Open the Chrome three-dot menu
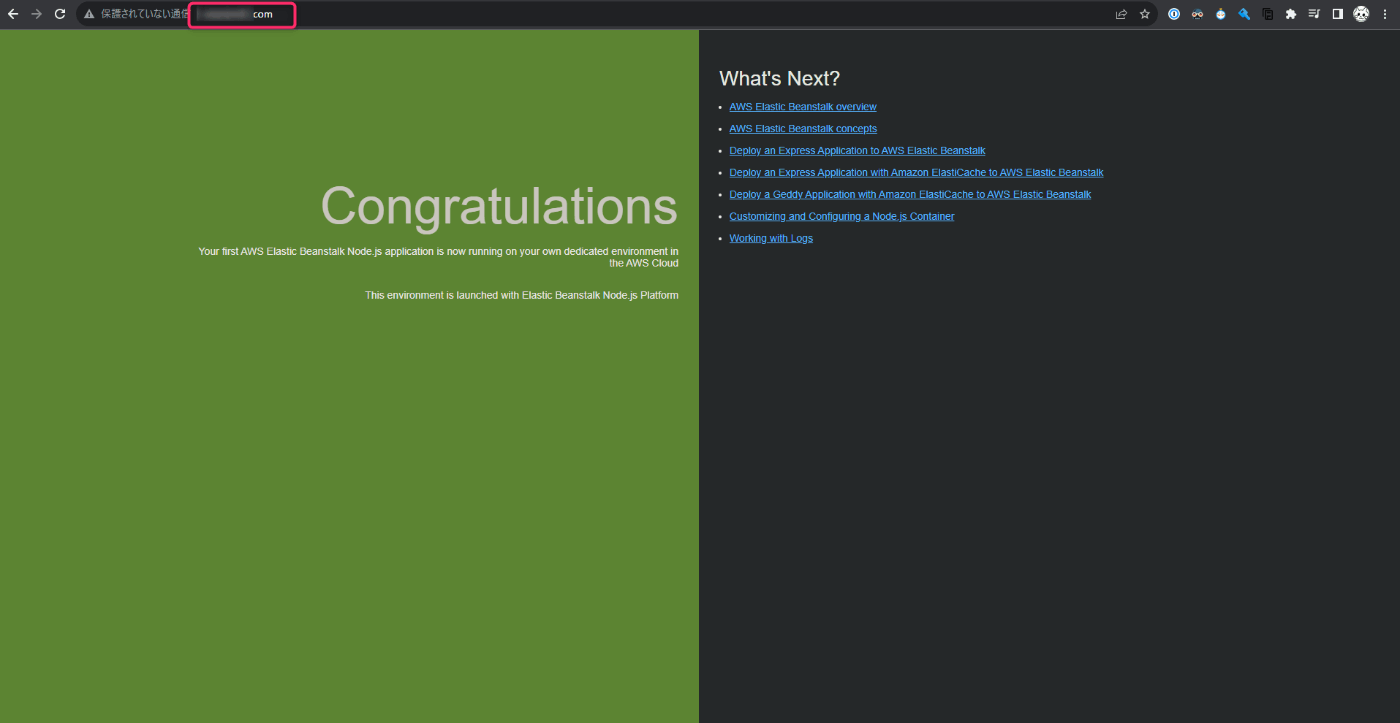 1384,14
